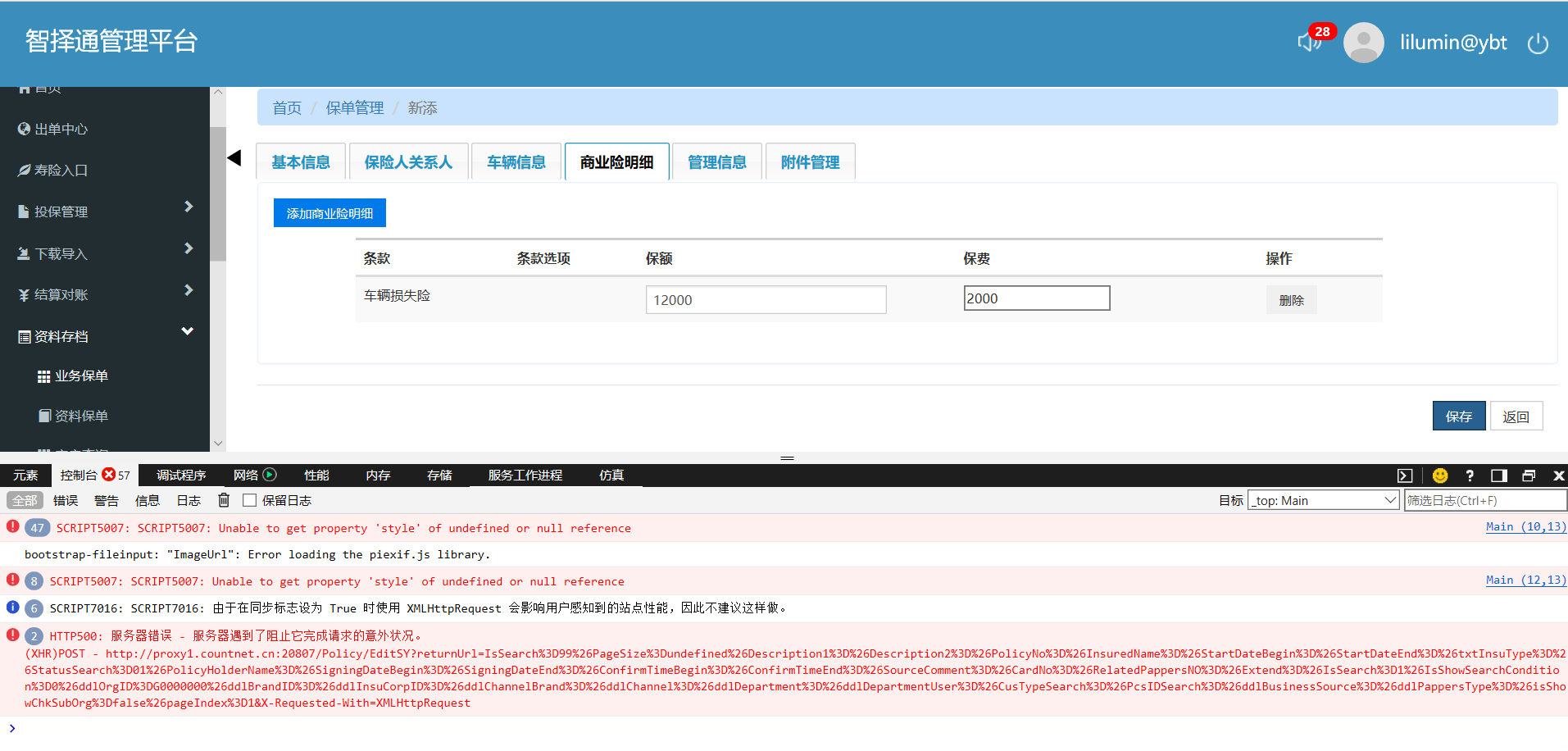Click the file icon beside 投保管理

pyautogui.click(x=24, y=212)
